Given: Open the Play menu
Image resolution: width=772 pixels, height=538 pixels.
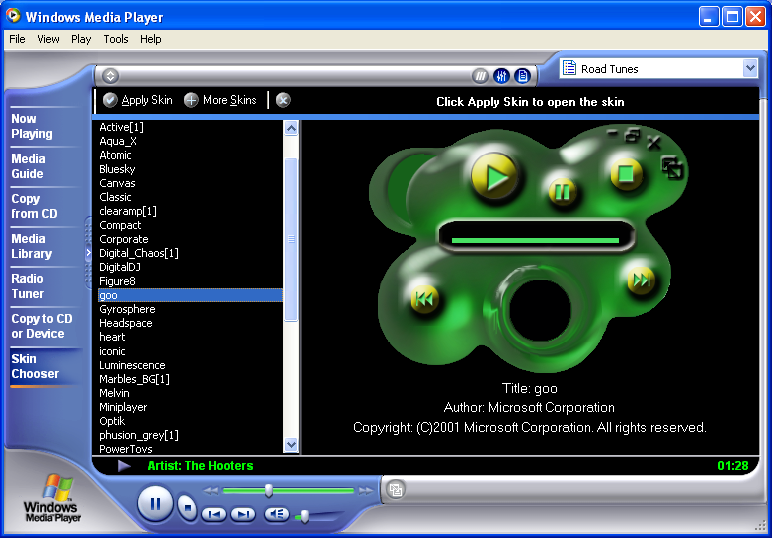Looking at the screenshot, I should (x=81, y=39).
